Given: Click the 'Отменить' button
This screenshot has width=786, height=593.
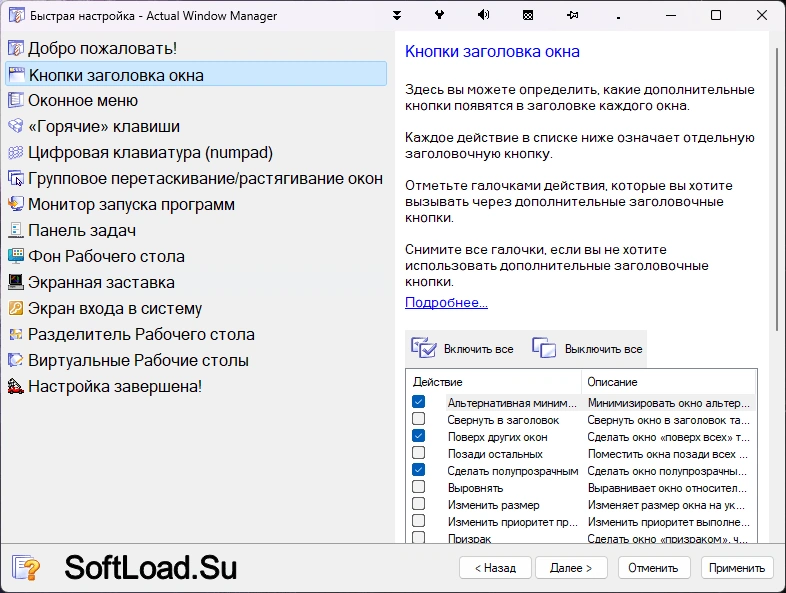Looking at the screenshot, I should pyautogui.click(x=654, y=568).
